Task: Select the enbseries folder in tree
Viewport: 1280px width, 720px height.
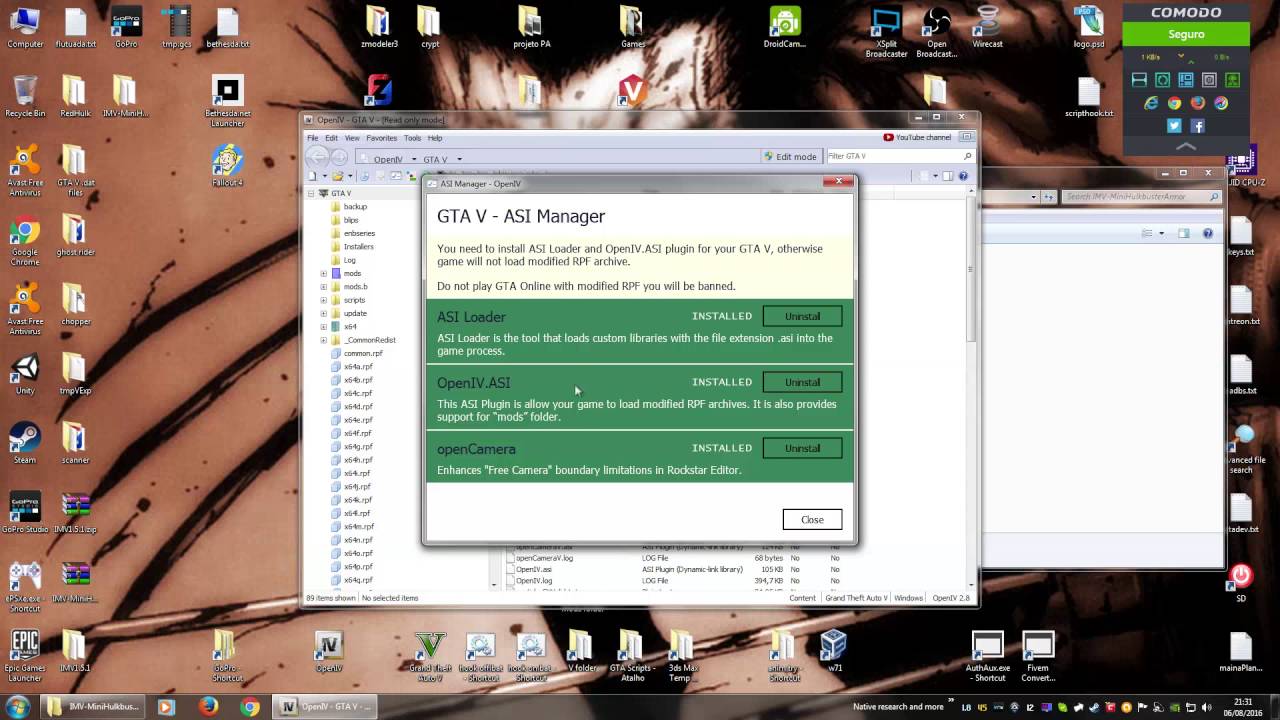Action: pyautogui.click(x=359, y=233)
